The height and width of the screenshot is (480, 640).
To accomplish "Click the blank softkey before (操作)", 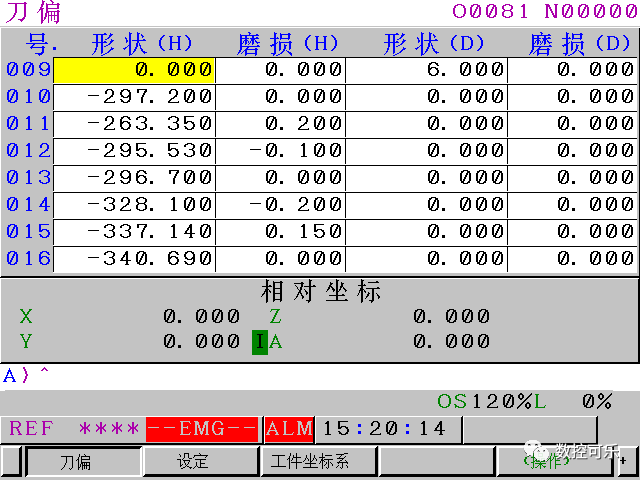I will pos(436,462).
